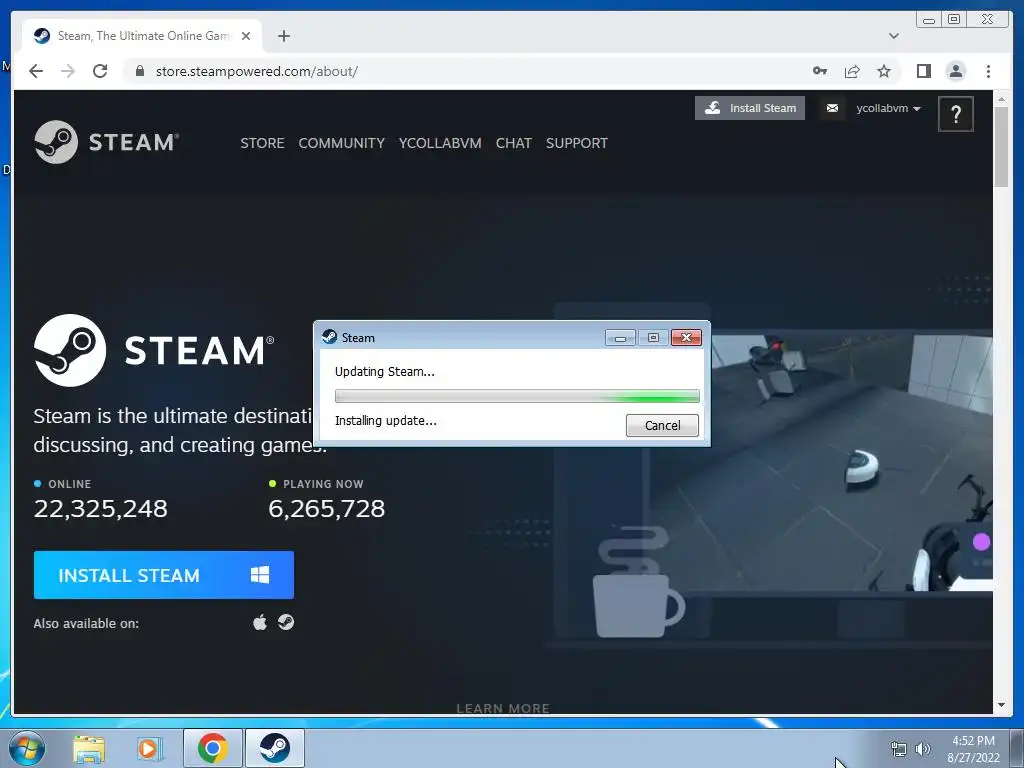
Task: Switch to Steam on taskbar
Action: tap(275, 748)
